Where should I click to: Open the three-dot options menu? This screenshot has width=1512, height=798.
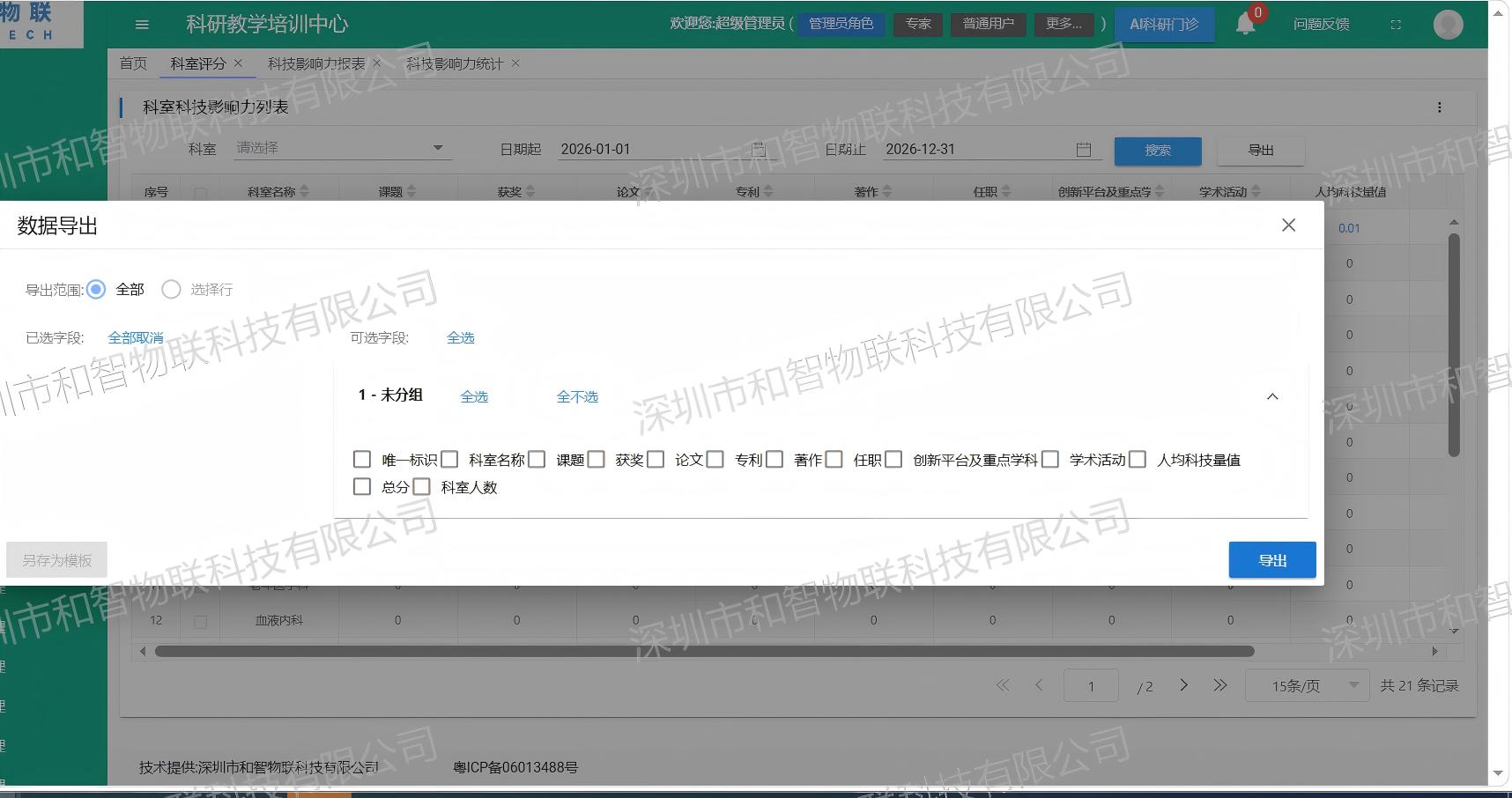coord(1440,107)
